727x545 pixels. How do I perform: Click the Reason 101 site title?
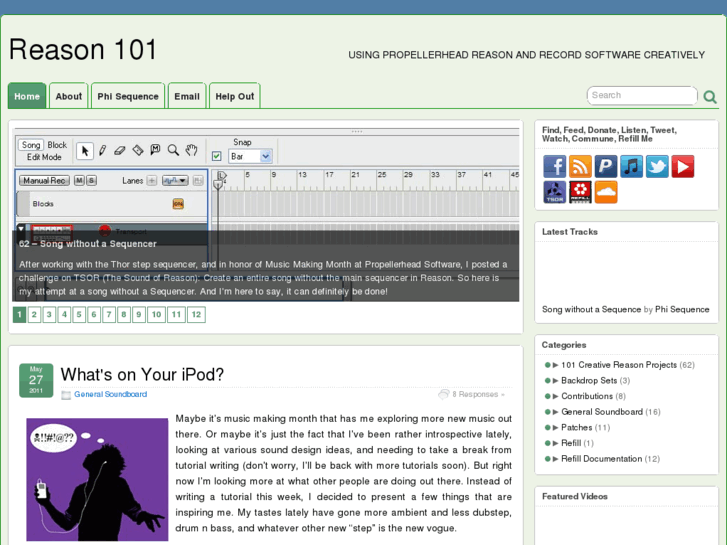tap(83, 50)
